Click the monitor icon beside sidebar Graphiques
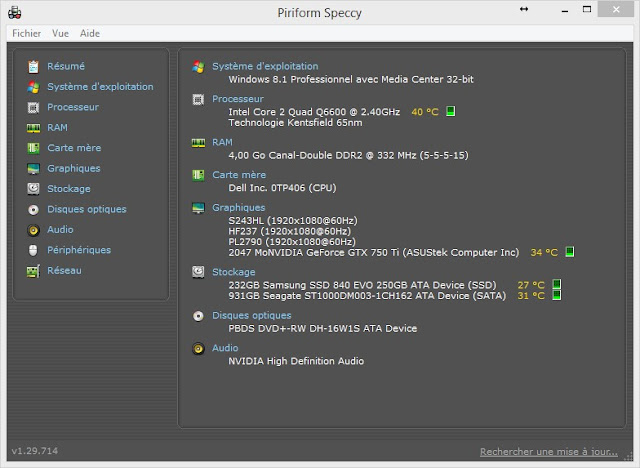The image size is (640, 468). 33,169
